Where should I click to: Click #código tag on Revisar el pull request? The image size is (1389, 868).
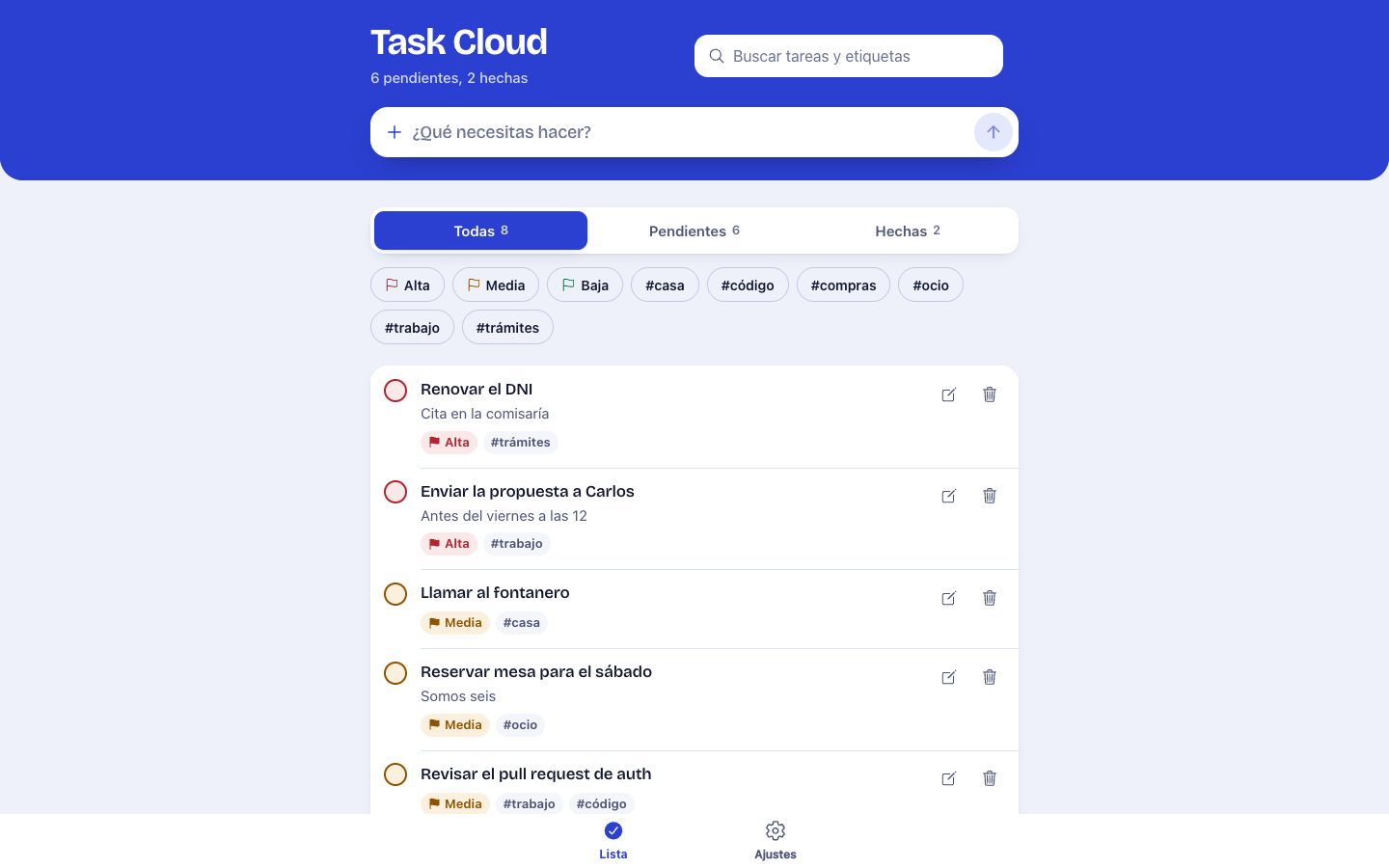point(602,803)
